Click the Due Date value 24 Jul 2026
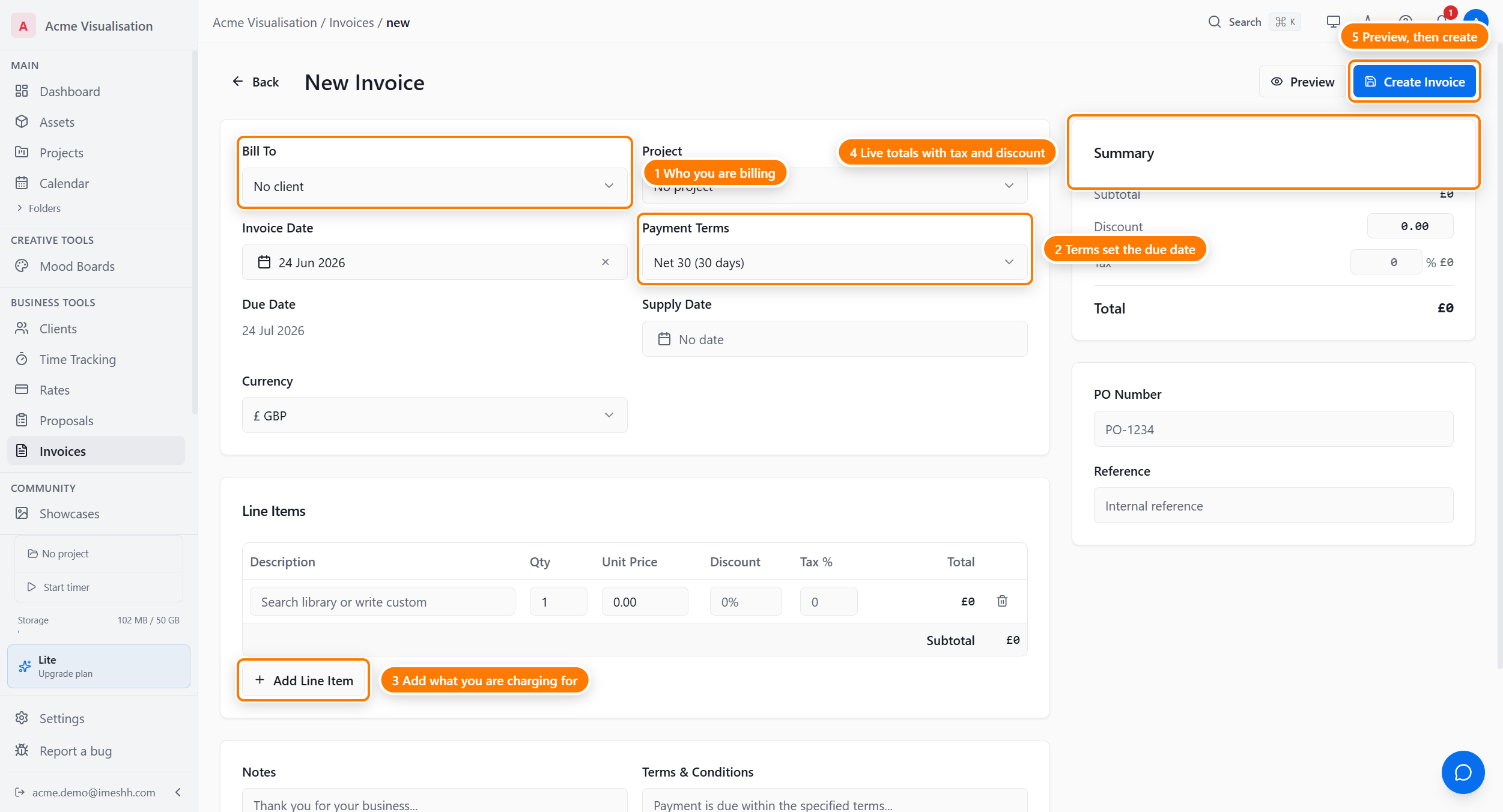This screenshot has width=1503, height=812. (x=273, y=330)
